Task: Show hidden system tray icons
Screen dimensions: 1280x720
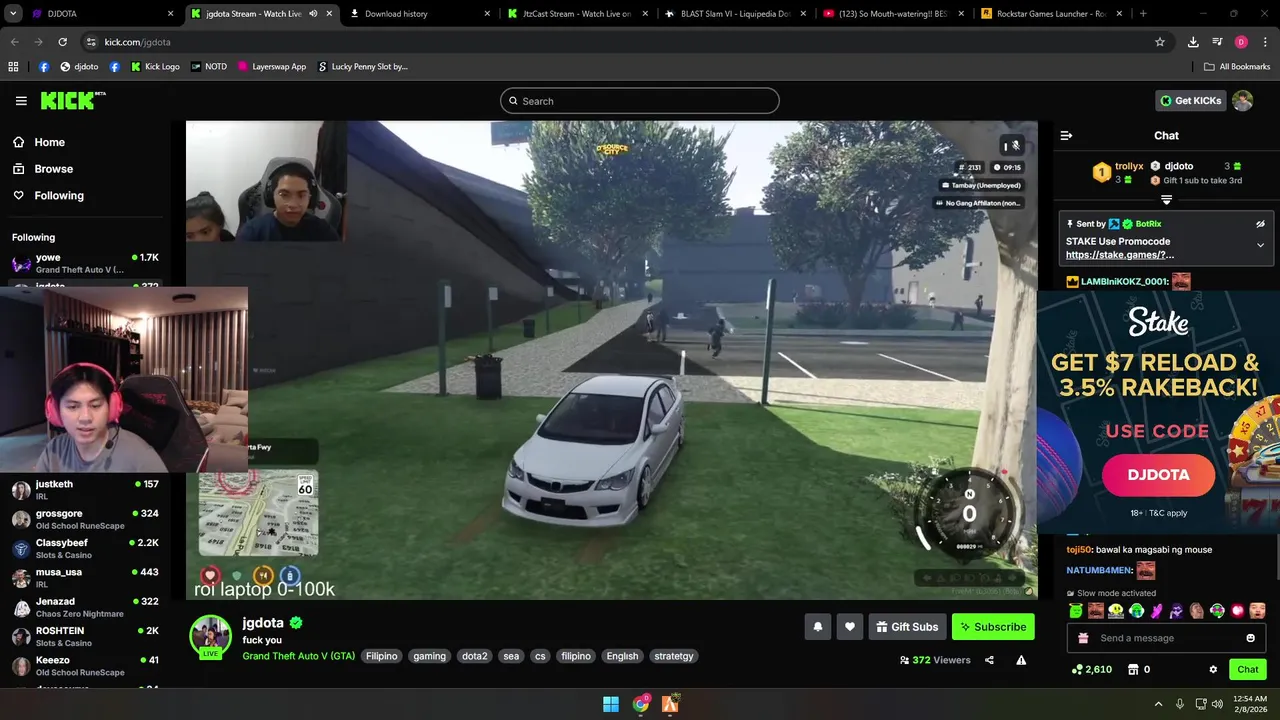Action: (1158, 704)
